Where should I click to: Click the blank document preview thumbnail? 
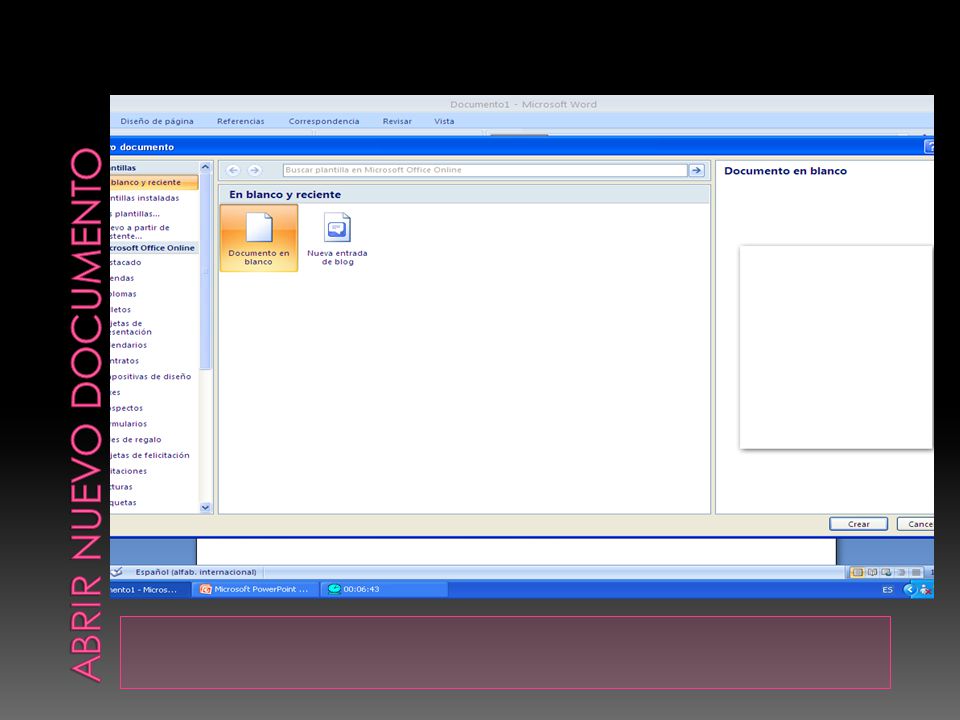pyautogui.click(x=836, y=347)
